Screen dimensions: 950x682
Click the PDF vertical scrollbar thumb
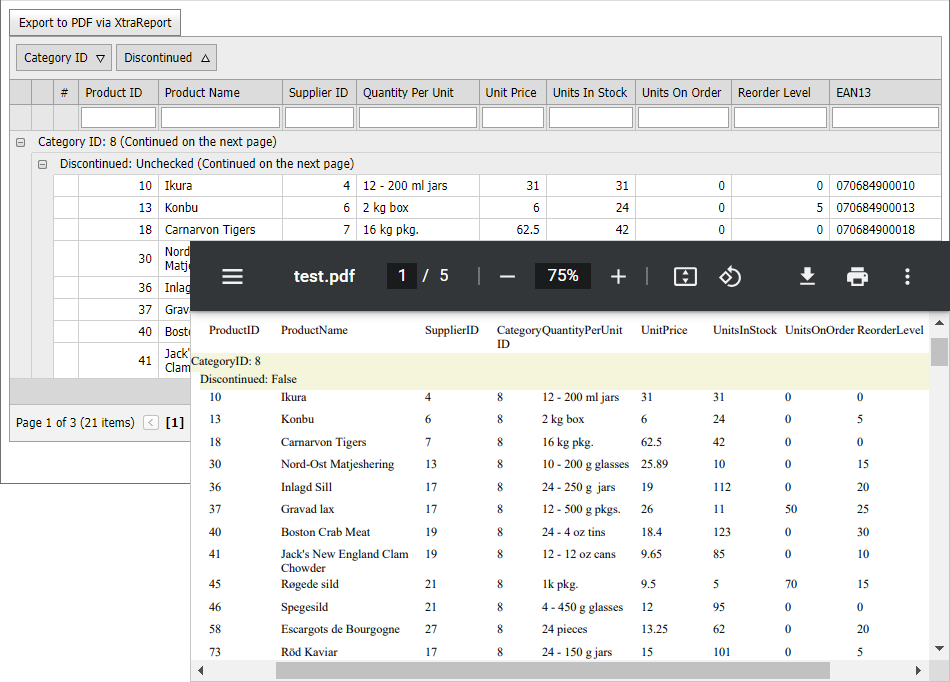[939, 352]
